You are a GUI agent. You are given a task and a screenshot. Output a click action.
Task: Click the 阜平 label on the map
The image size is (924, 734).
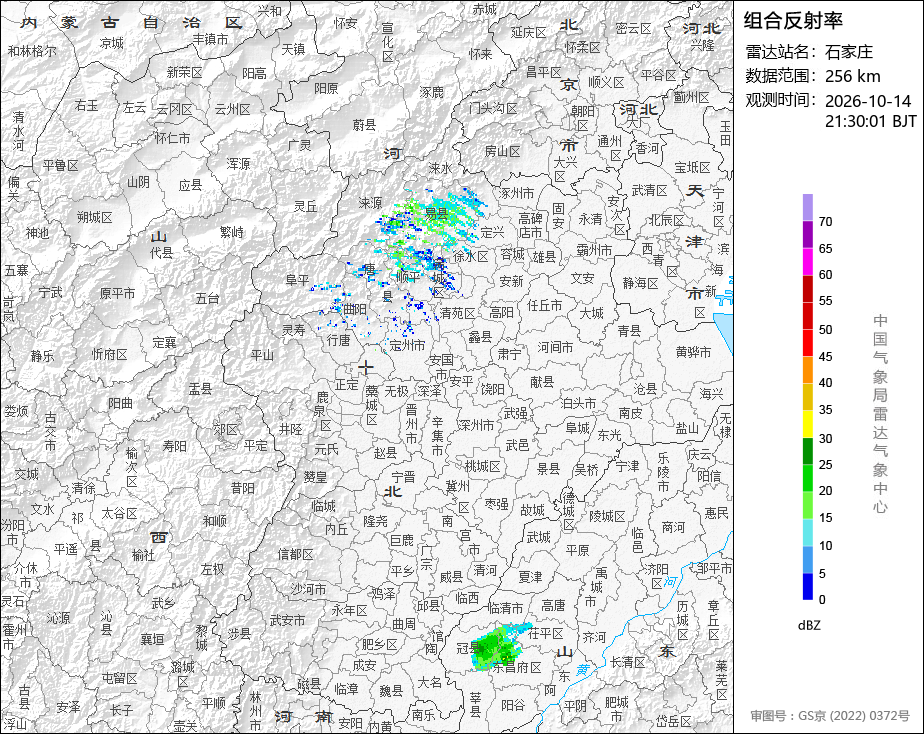coord(298,280)
